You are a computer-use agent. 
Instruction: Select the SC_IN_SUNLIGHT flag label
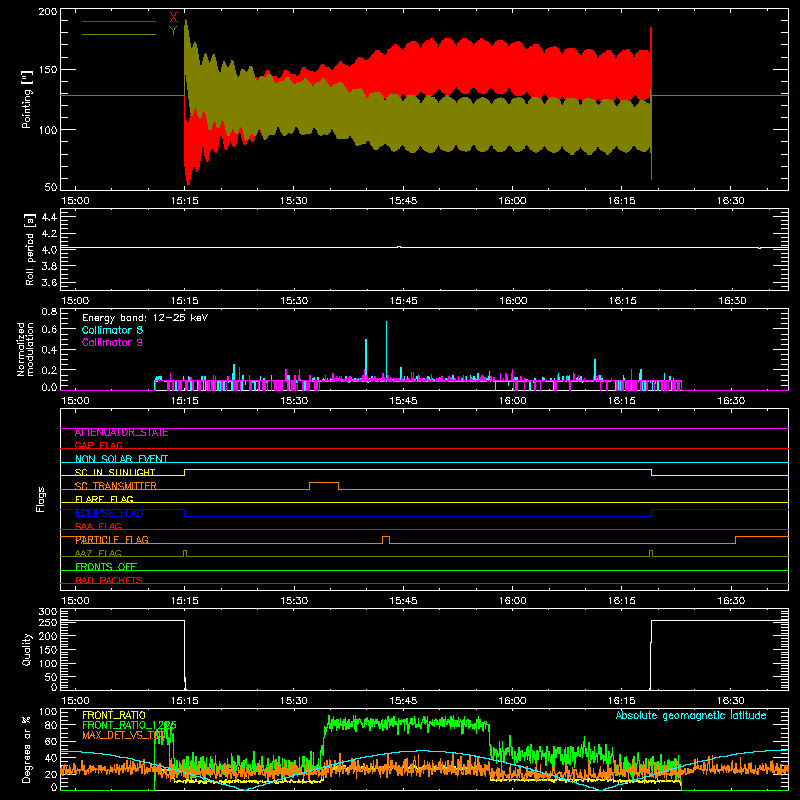pos(115,472)
